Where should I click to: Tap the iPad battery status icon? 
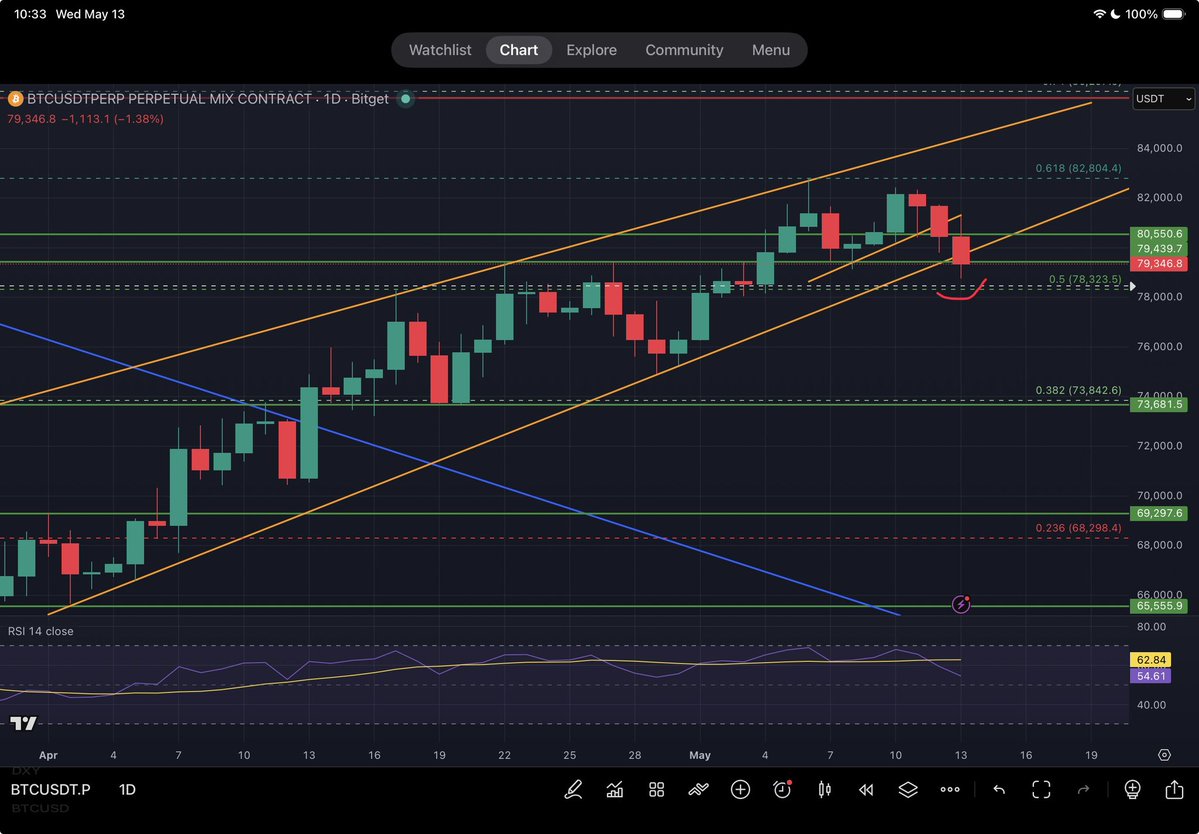click(1174, 14)
